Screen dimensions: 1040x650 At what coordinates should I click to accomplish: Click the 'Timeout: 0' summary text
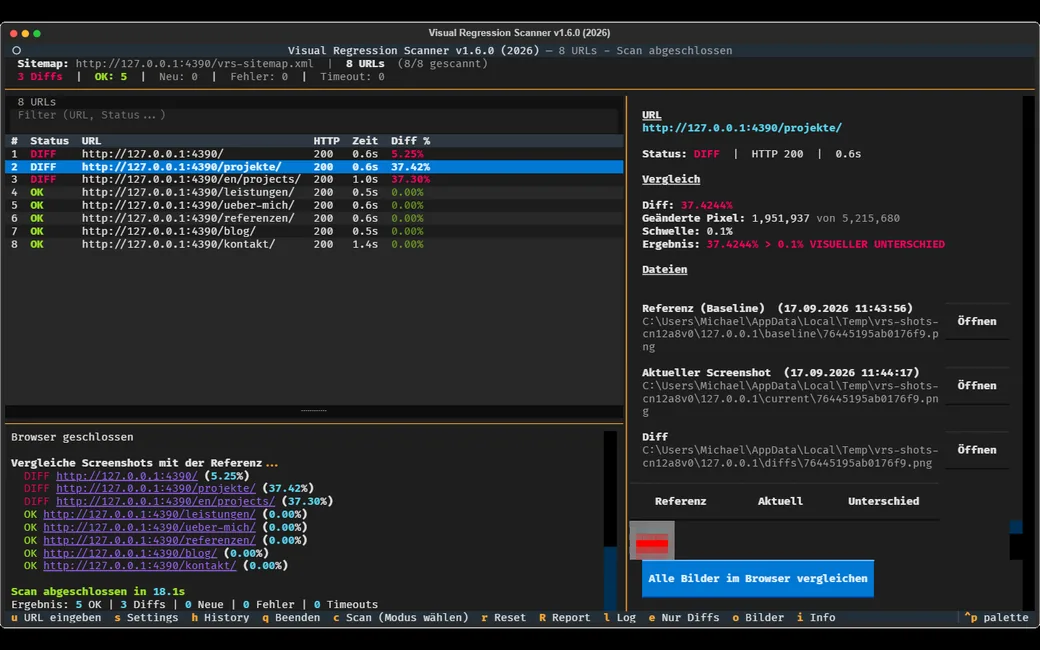pyautogui.click(x=352, y=76)
